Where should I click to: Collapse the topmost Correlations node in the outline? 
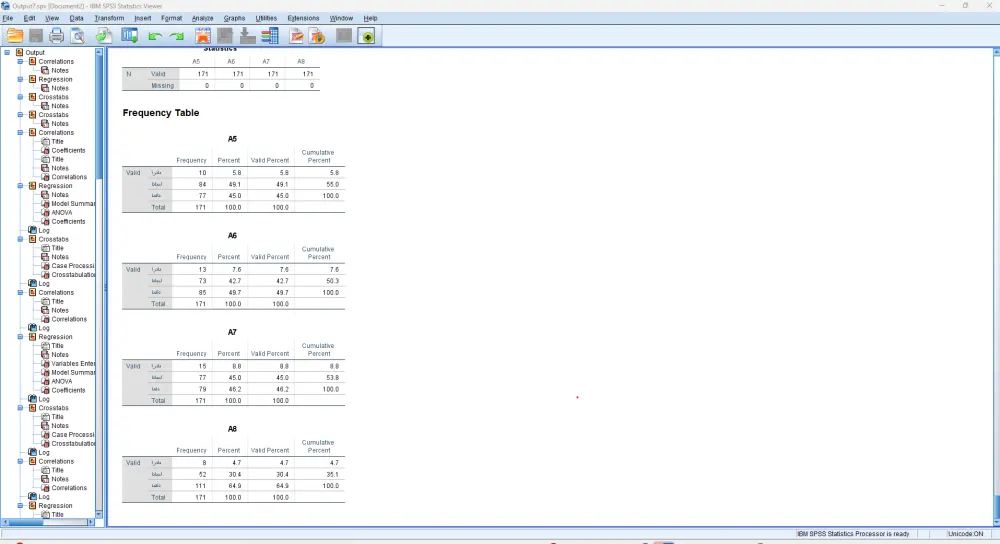point(20,61)
